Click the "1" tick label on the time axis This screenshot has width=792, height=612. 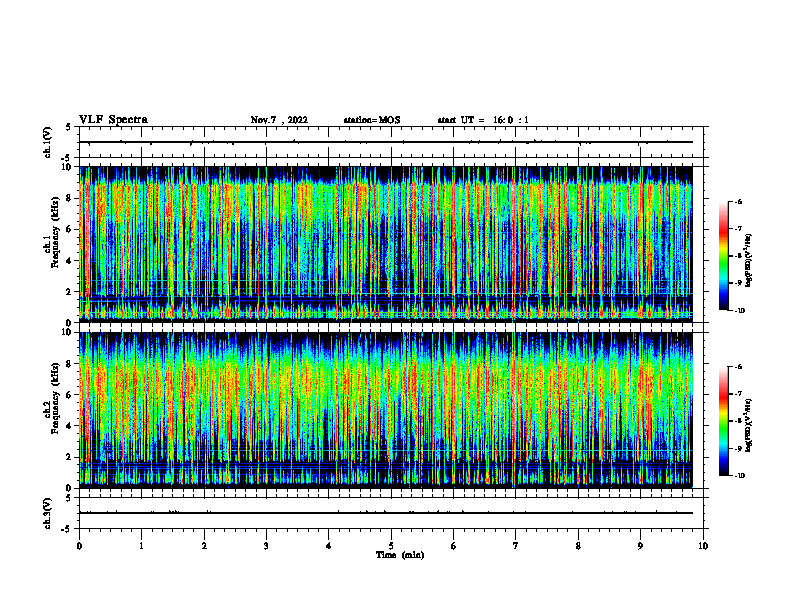pyautogui.click(x=141, y=546)
